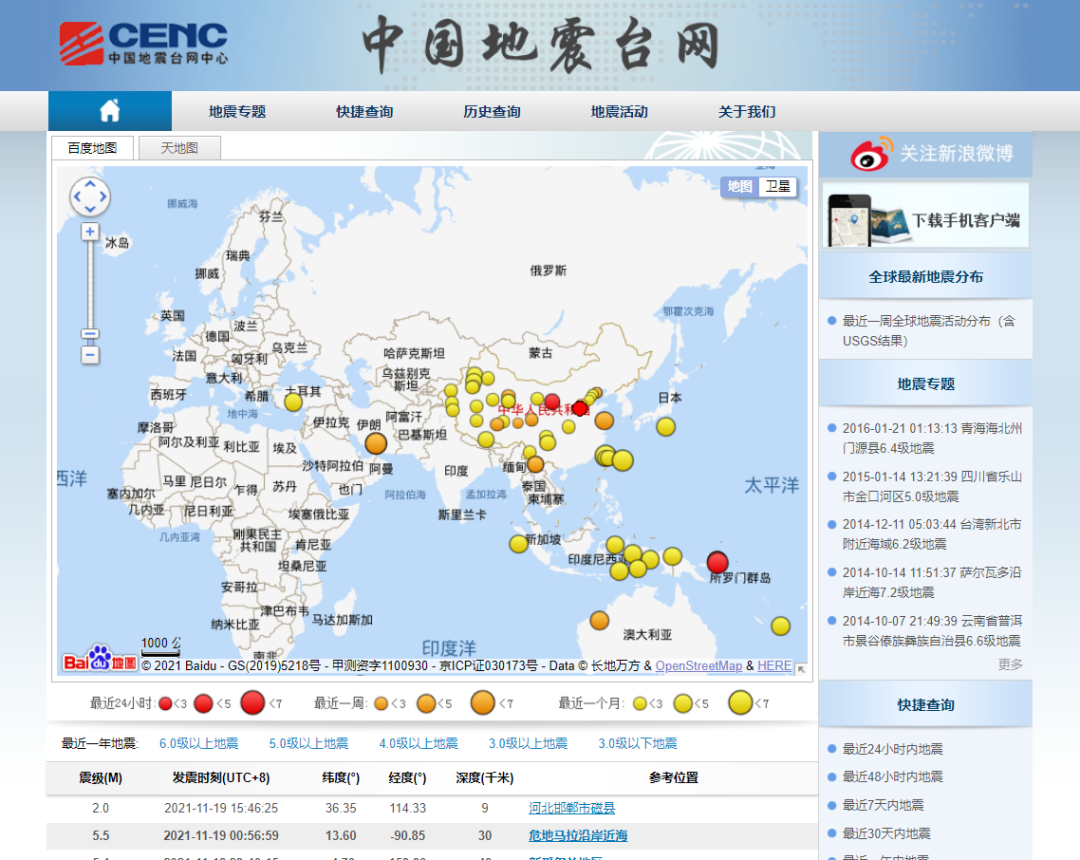Switch map to 地图 map view
Viewport: 1080px width, 860px height.
click(x=740, y=187)
